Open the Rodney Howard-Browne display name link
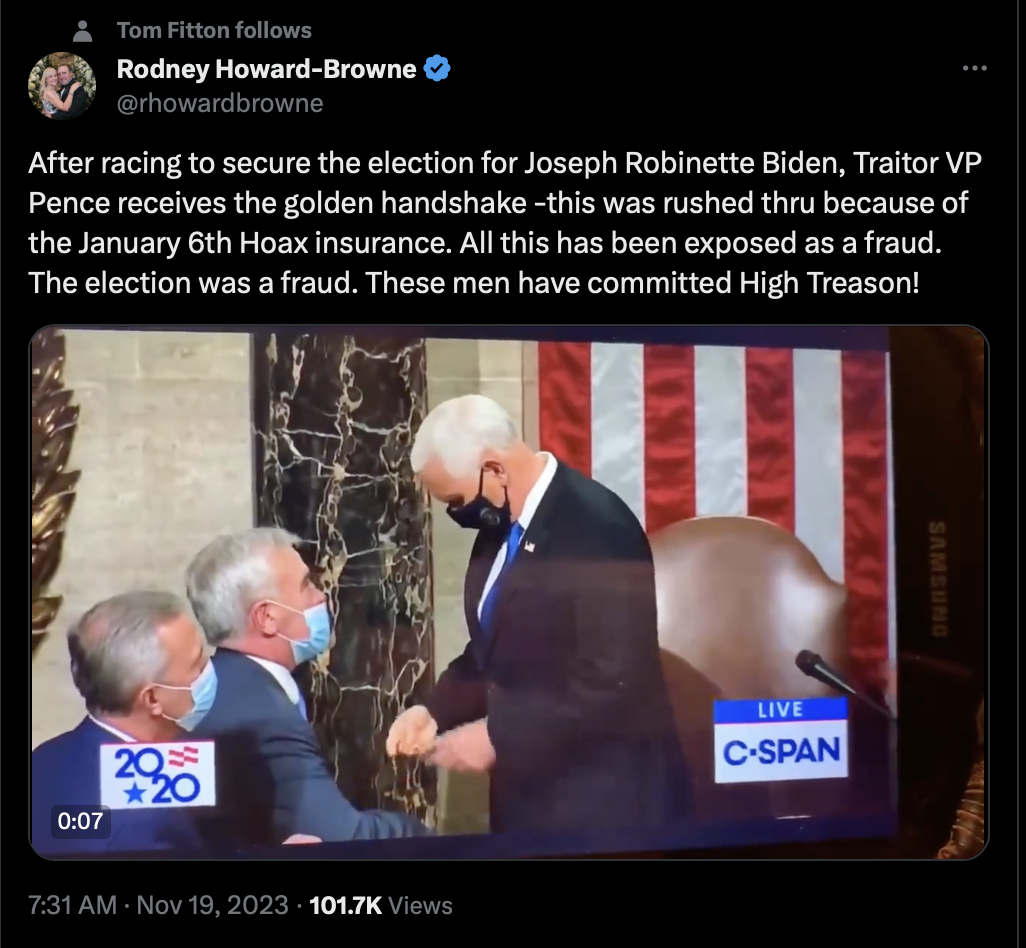 (x=266, y=69)
